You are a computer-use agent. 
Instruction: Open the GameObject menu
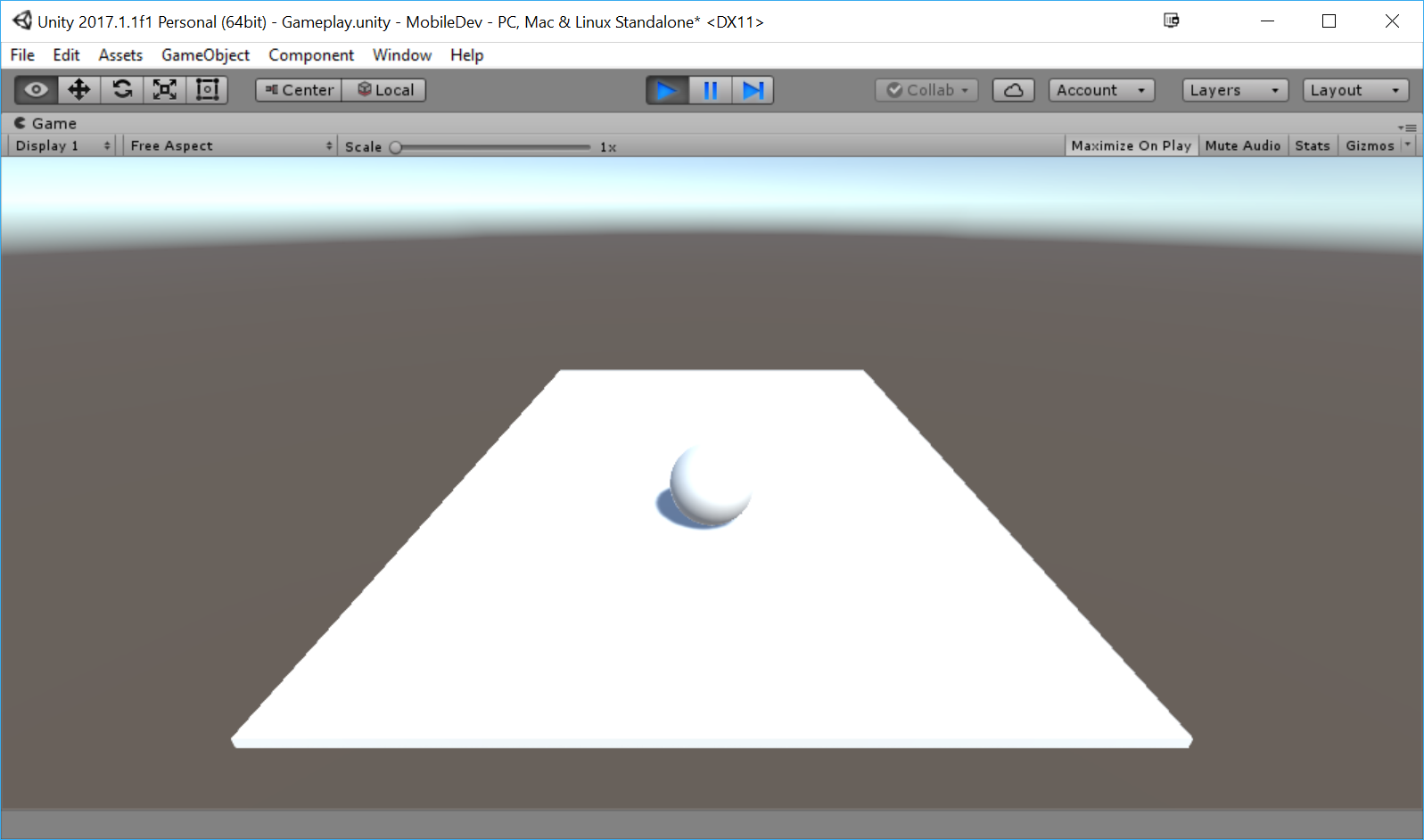click(x=205, y=55)
